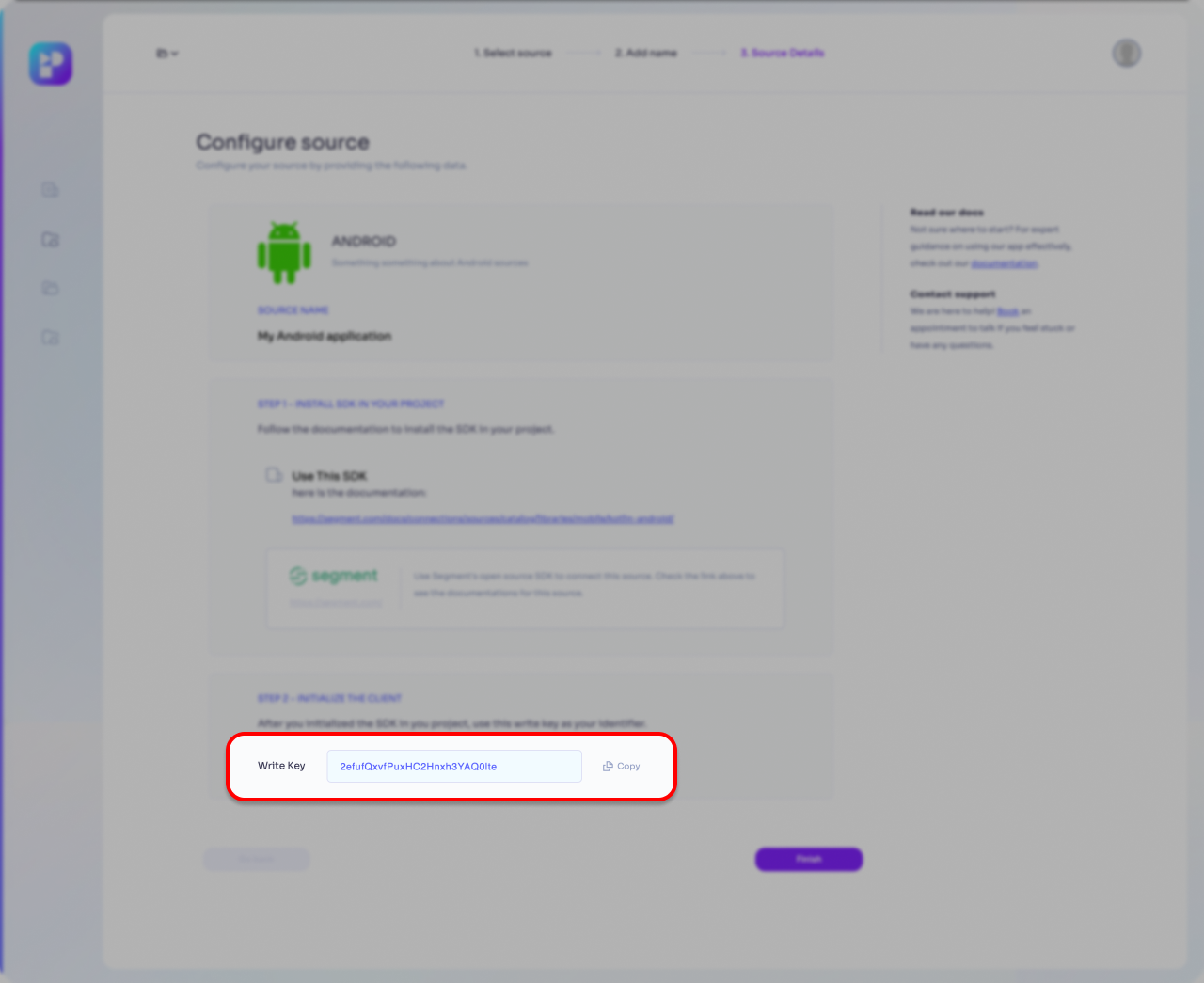The width and height of the screenshot is (1204, 983).
Task: Click the Previous button at the bottom left
Action: point(256,859)
